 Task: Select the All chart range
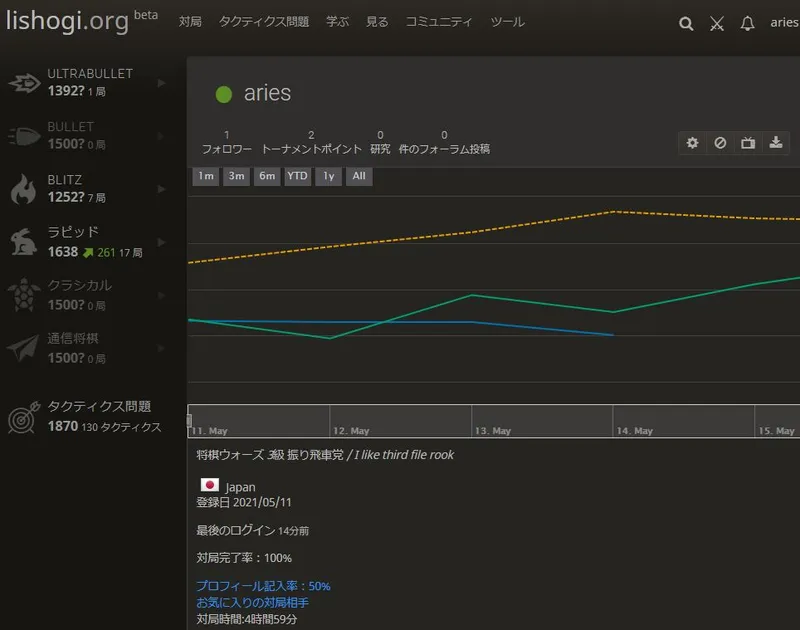click(x=359, y=176)
